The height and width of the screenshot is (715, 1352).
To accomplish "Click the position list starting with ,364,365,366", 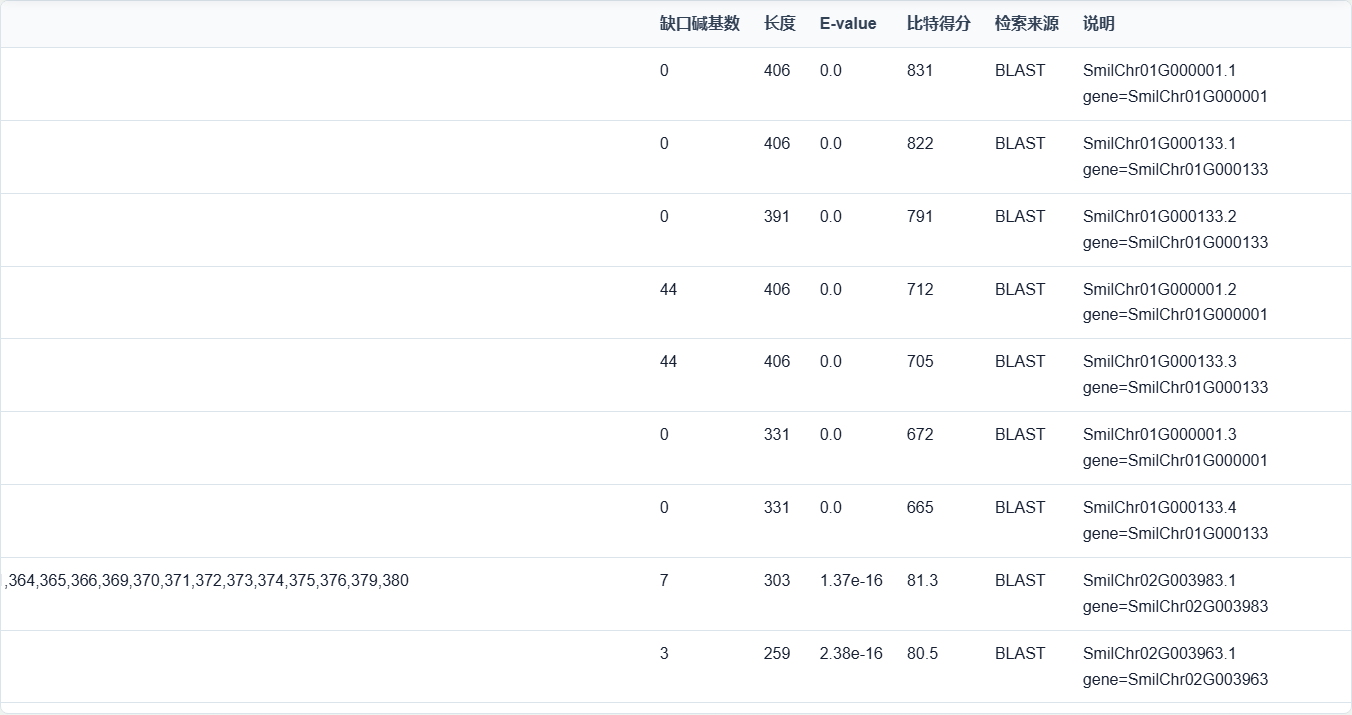I will (x=207, y=581).
